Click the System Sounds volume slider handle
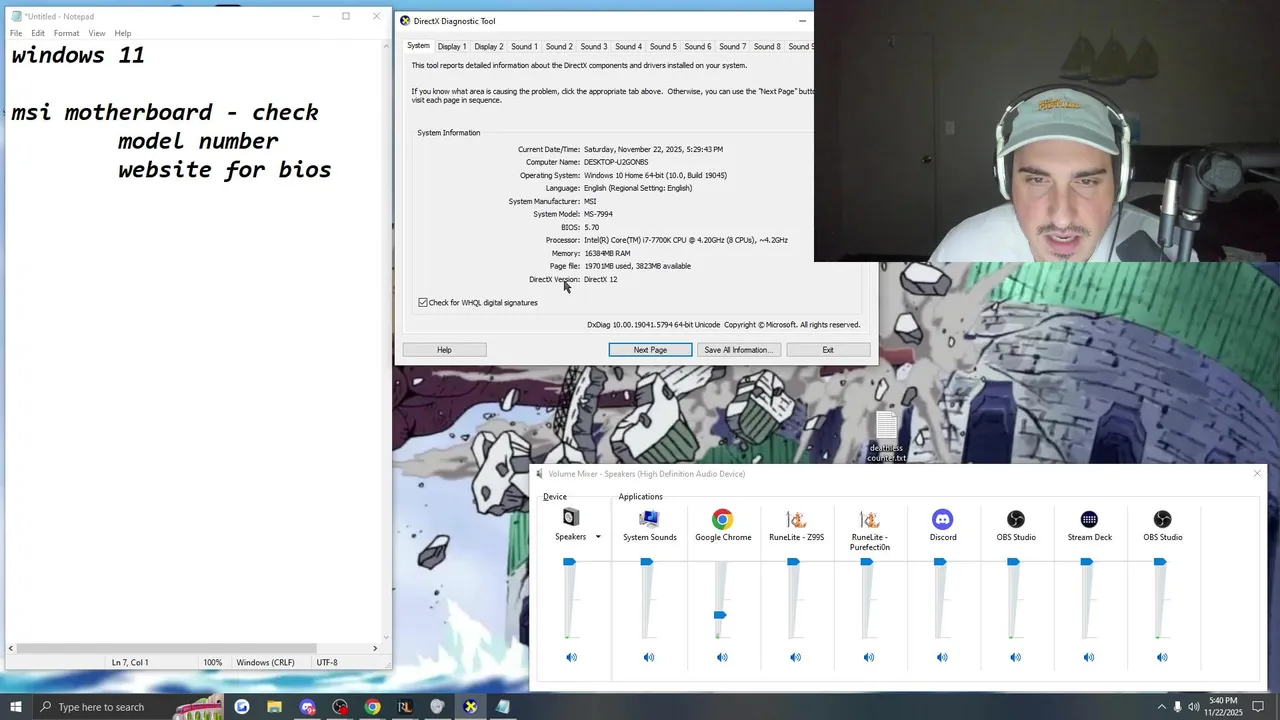Image resolution: width=1280 pixels, height=720 pixels. (x=647, y=562)
